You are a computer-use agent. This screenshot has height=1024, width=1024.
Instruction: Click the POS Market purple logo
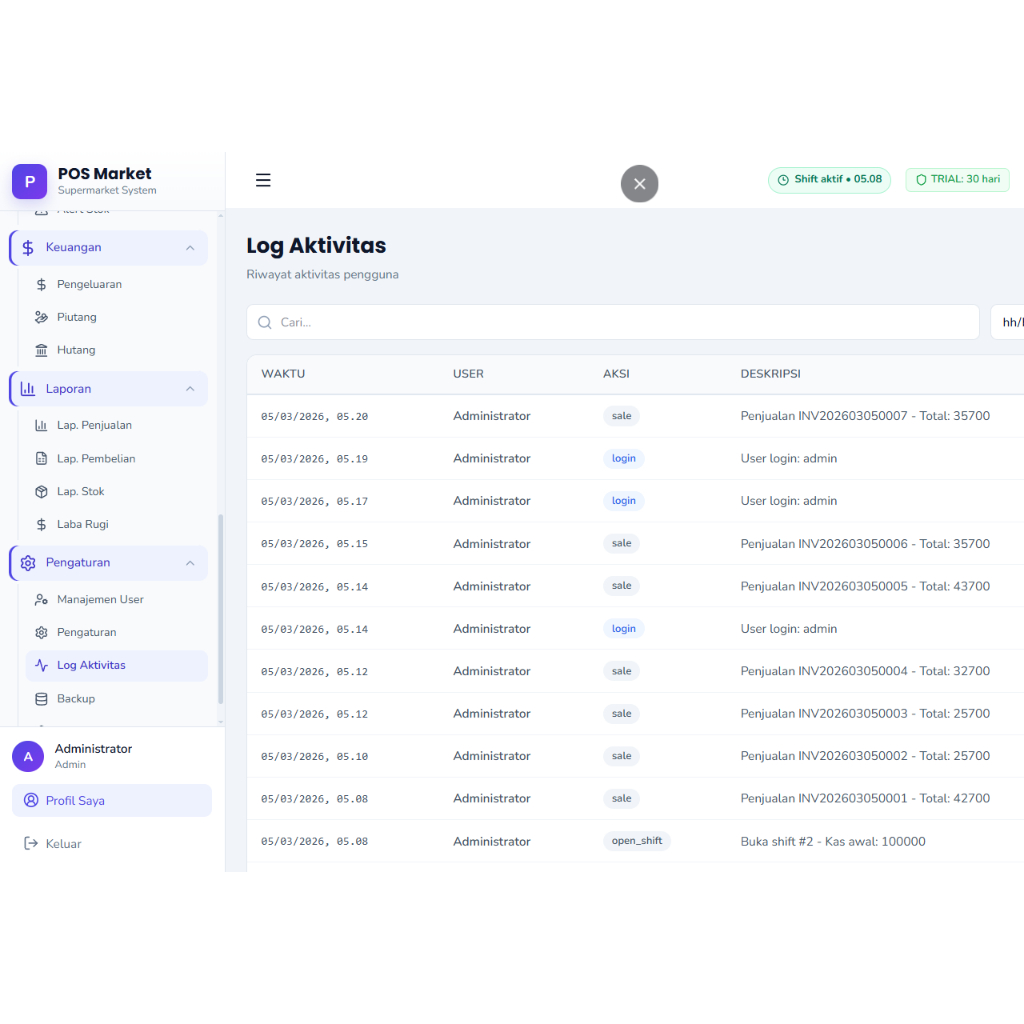tap(29, 182)
